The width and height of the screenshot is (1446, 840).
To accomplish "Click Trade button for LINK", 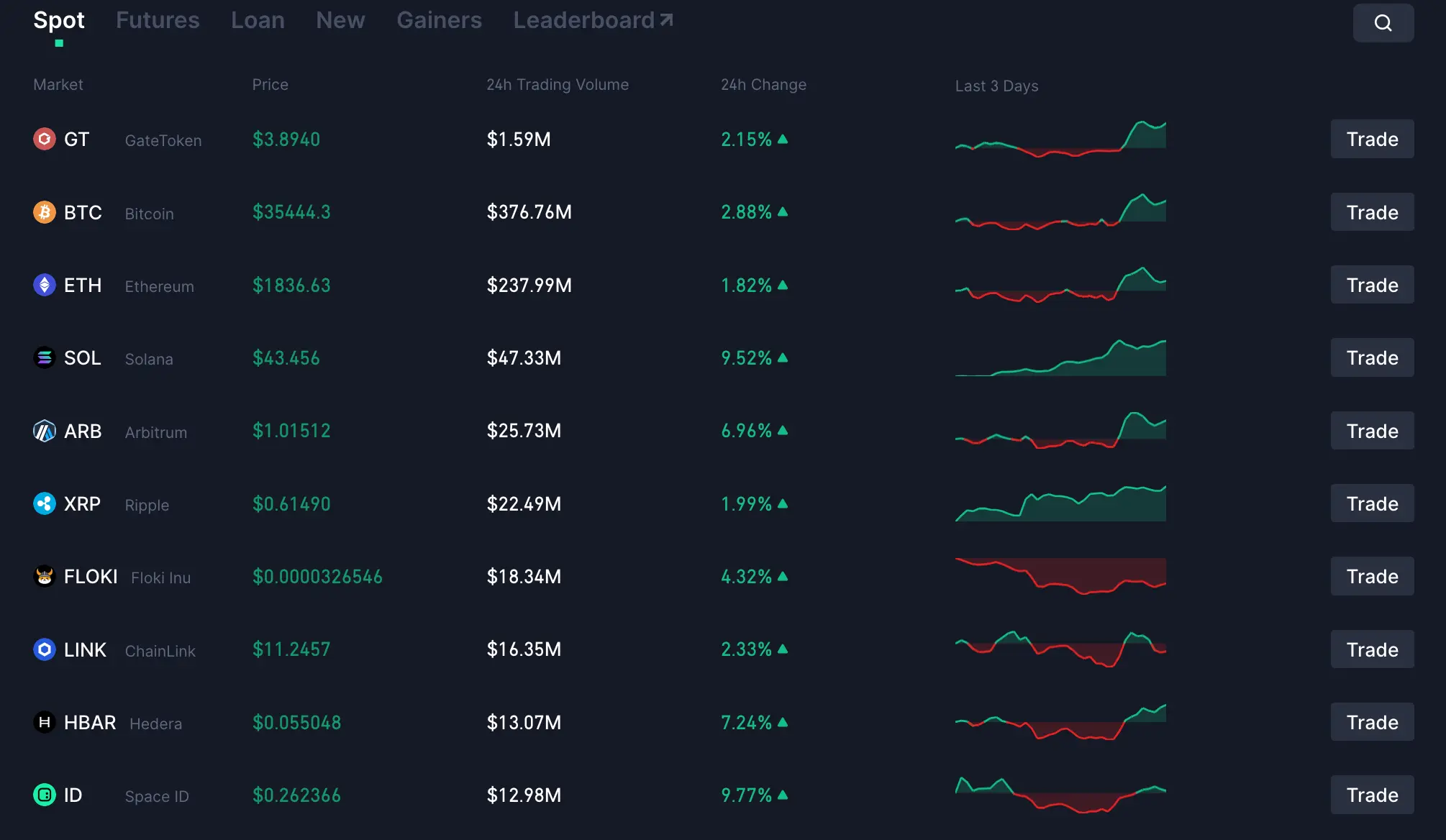I will click(x=1372, y=649).
